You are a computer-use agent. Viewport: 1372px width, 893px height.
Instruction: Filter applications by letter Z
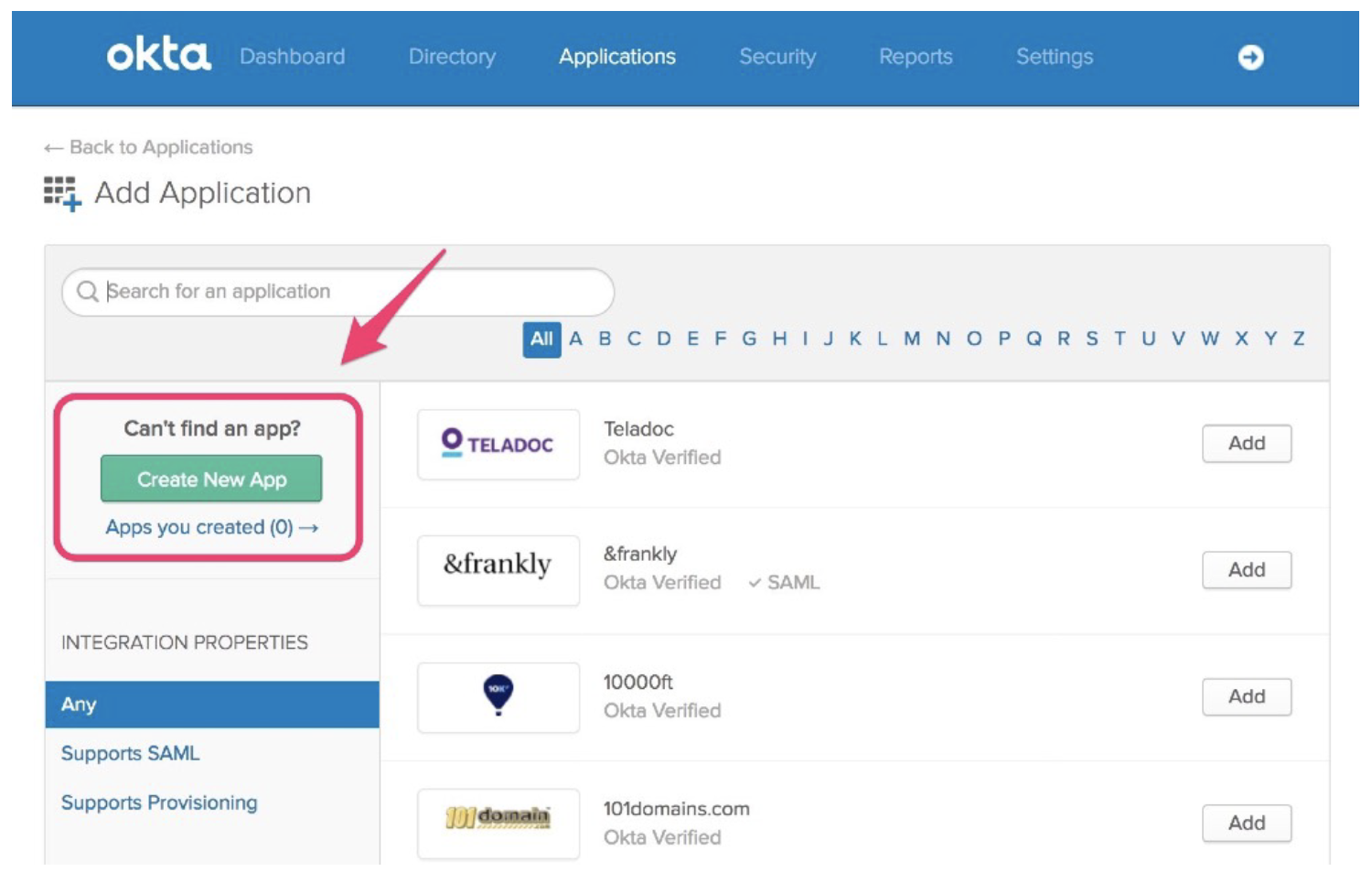click(1299, 339)
